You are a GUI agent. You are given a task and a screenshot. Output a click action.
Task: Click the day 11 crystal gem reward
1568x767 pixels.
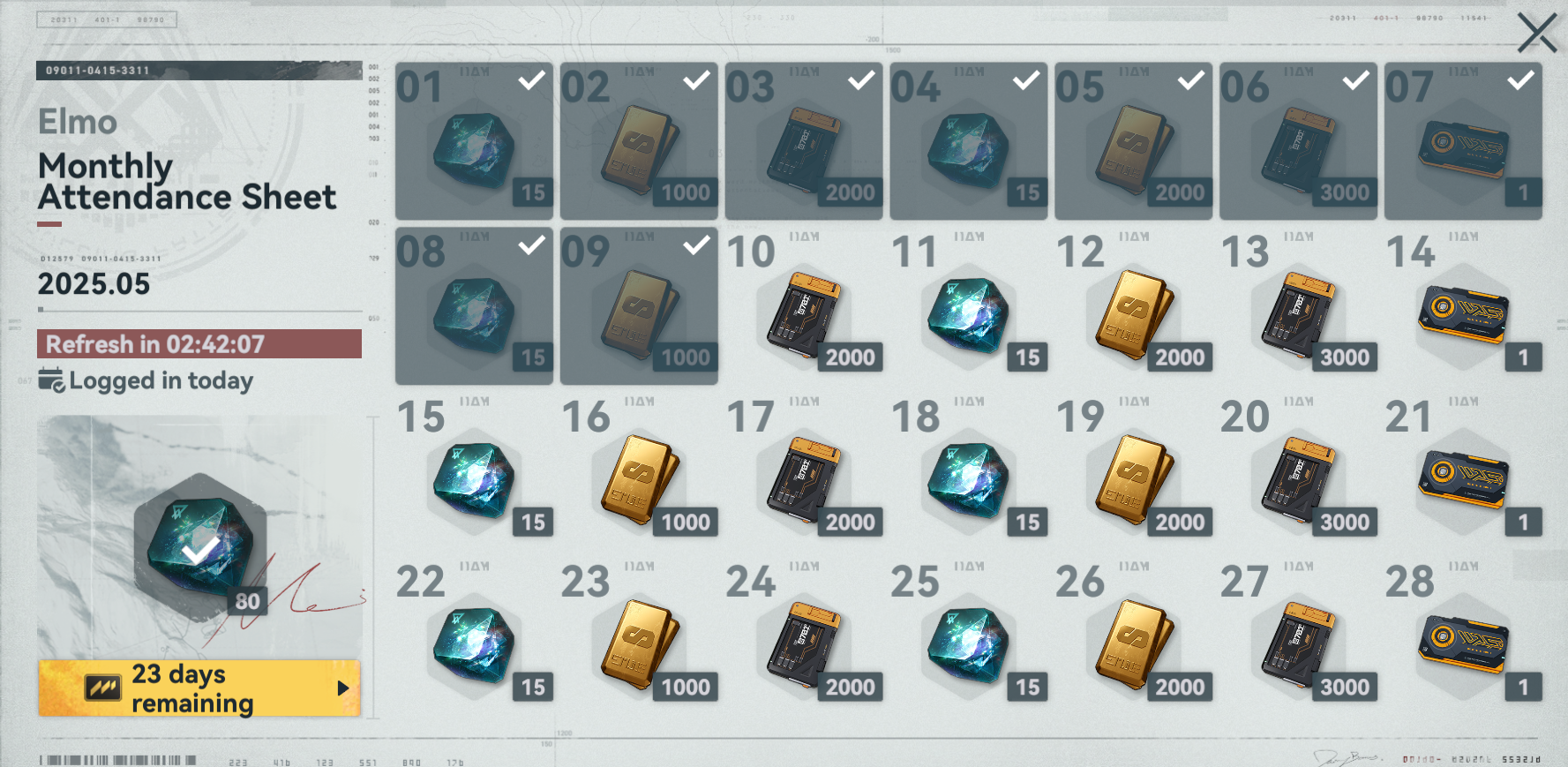pos(968,315)
